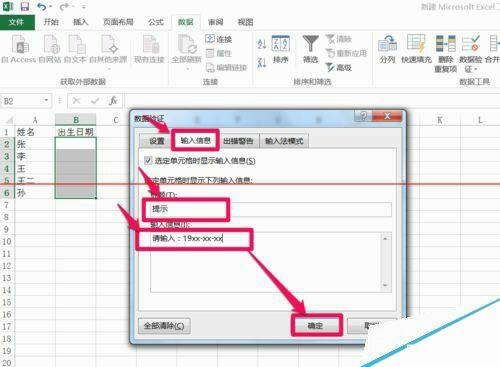Screen dimensions: 500x367
Task: Toggle show input message when cell selected checkbox
Action: [x=148, y=160]
